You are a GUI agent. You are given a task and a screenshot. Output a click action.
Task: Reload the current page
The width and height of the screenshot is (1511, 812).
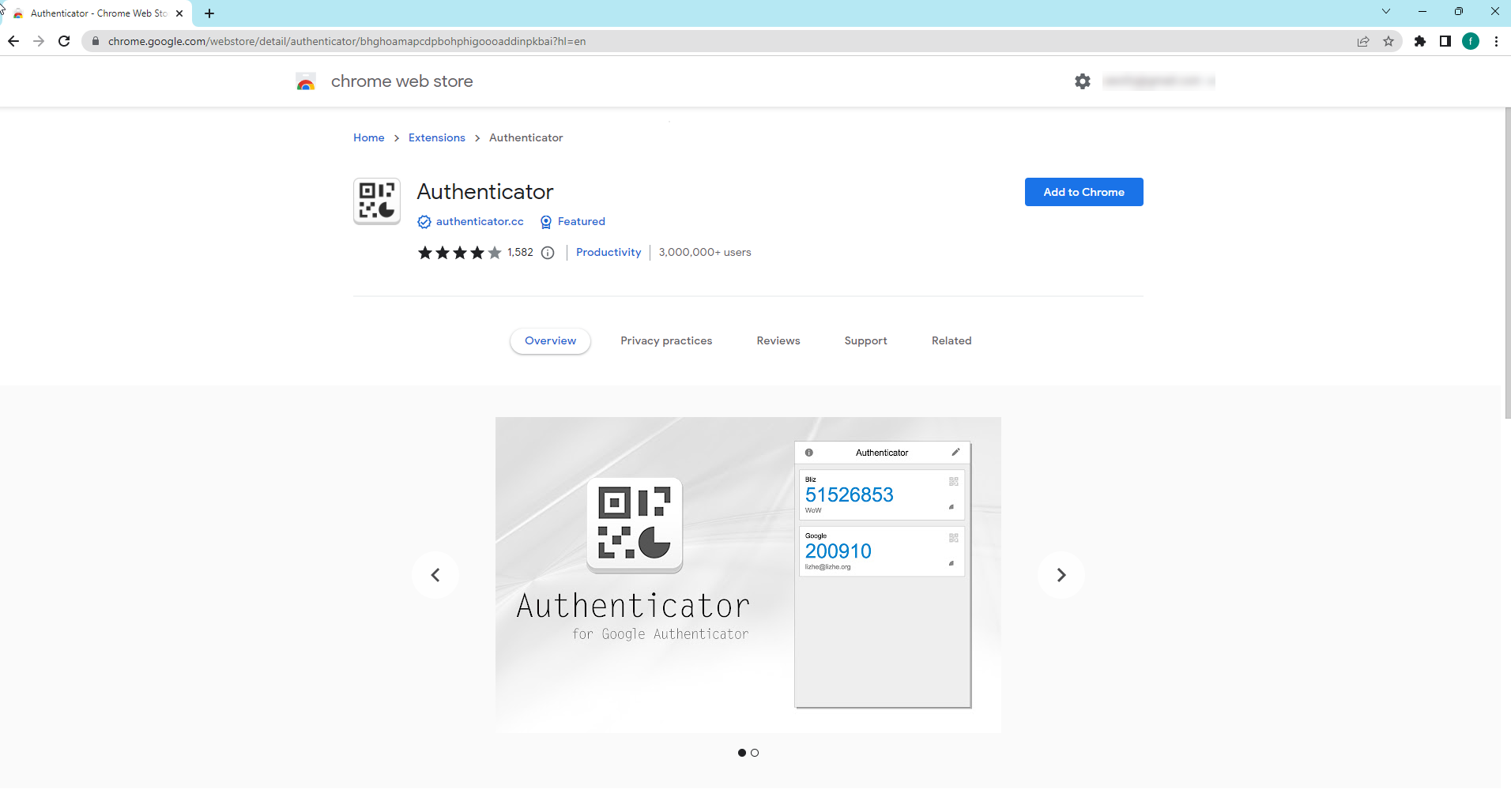click(64, 41)
